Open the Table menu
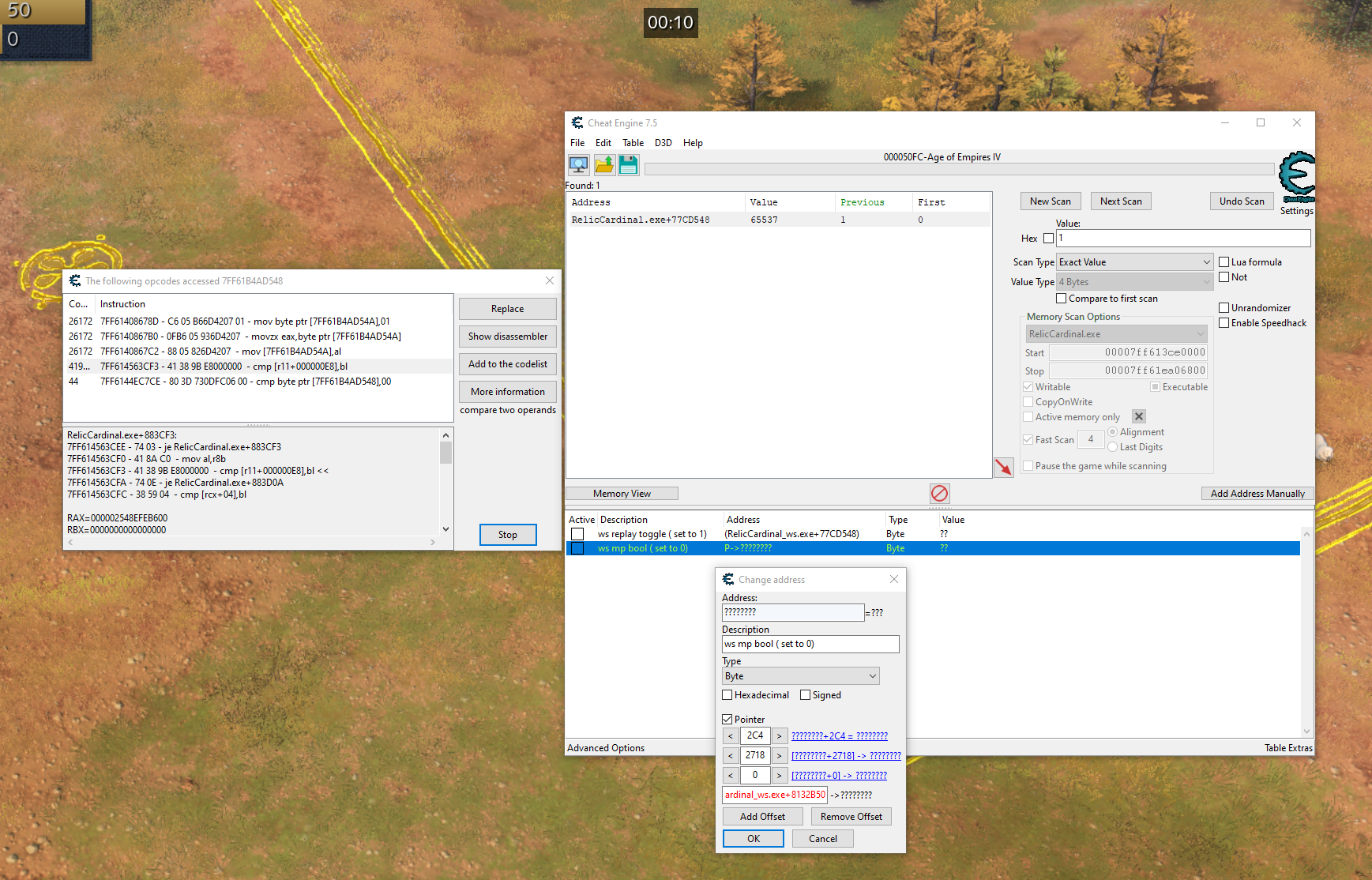1372x880 pixels. point(633,143)
